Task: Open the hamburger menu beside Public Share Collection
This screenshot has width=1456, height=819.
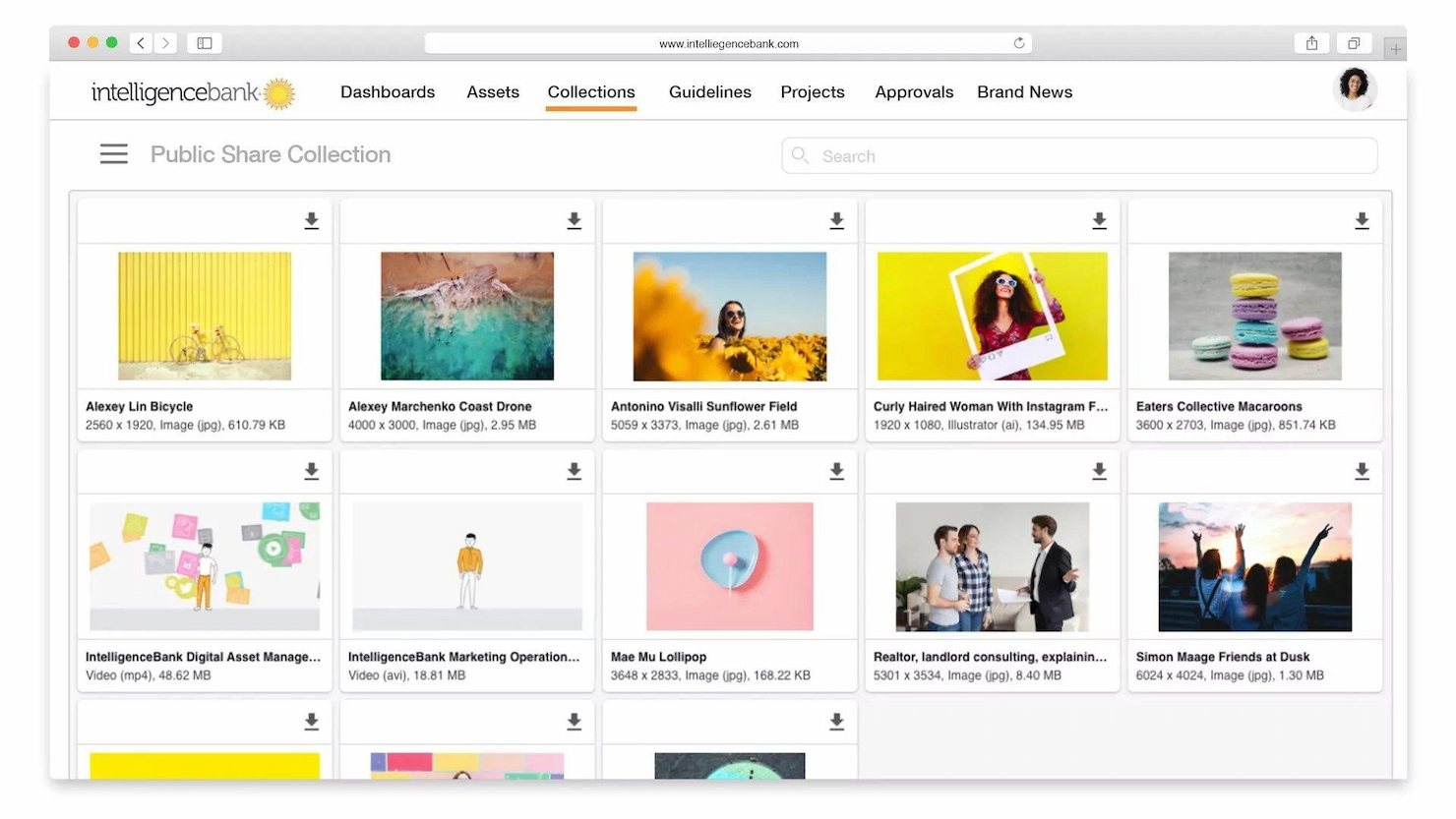Action: tap(114, 154)
